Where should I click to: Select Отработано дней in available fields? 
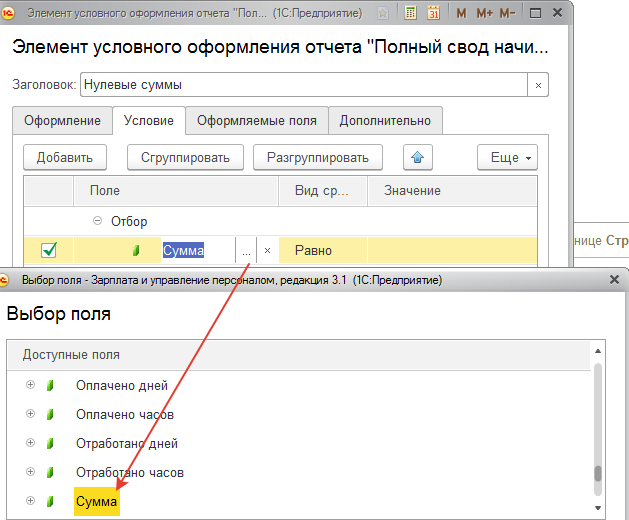127,443
